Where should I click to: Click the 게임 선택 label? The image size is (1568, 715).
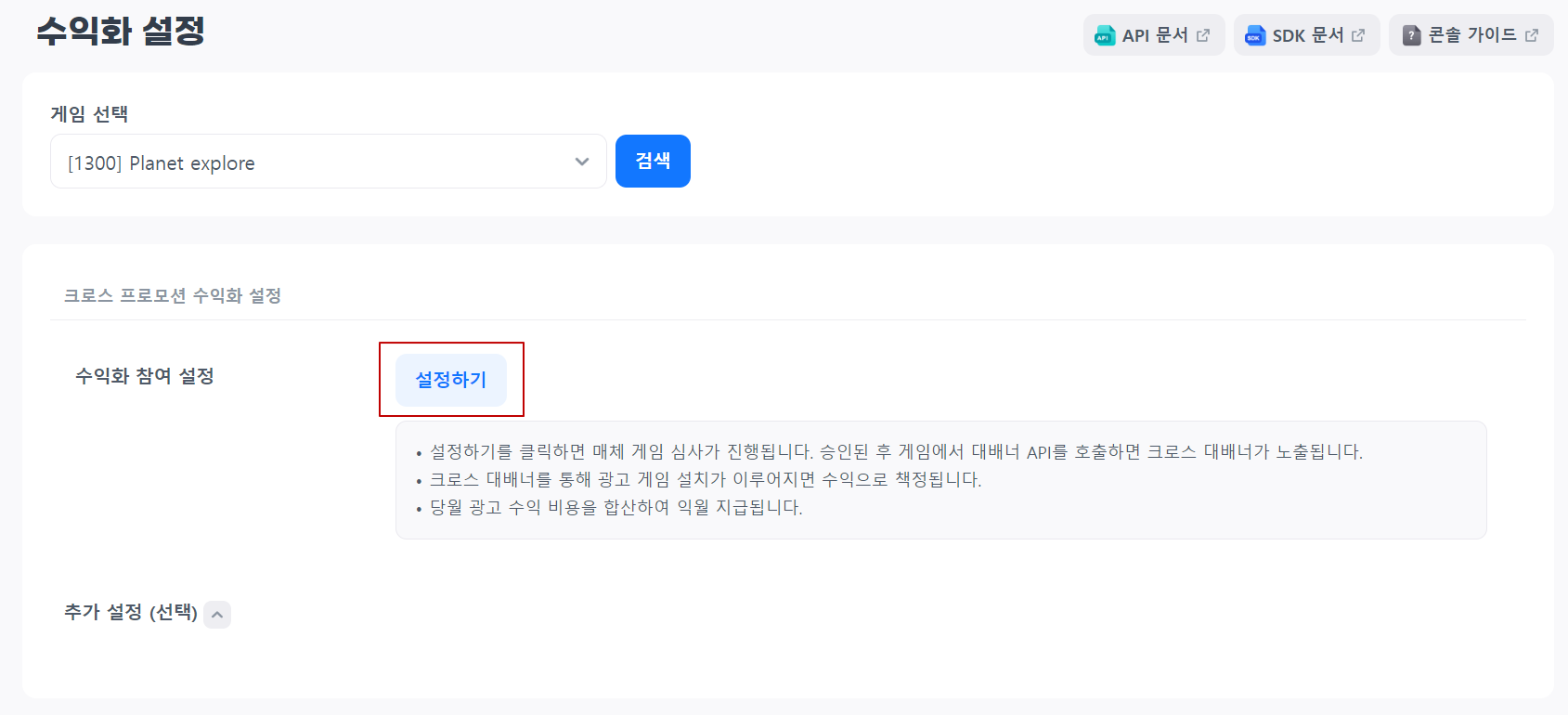[89, 113]
